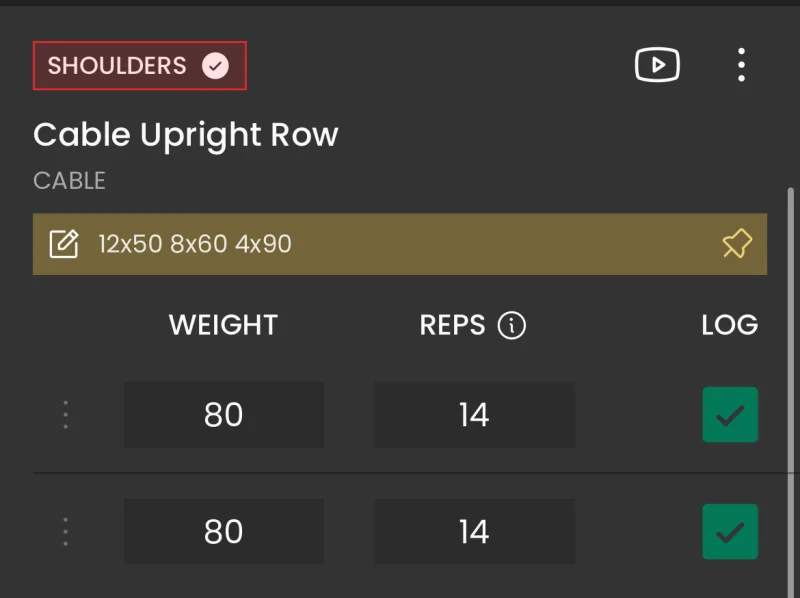Click the edit note pencil icon

64,244
